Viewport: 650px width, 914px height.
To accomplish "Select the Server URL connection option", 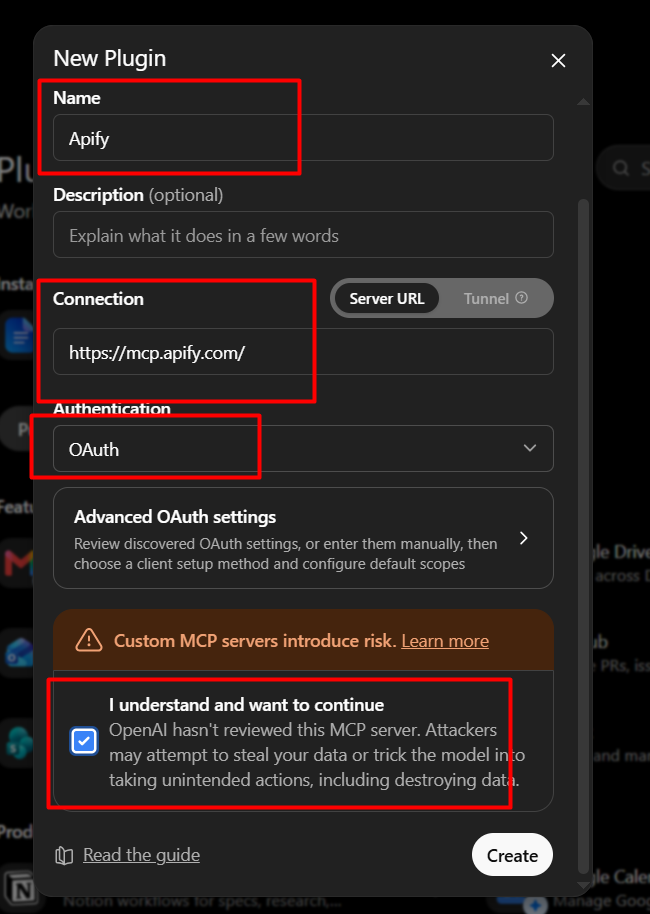I will [387, 298].
